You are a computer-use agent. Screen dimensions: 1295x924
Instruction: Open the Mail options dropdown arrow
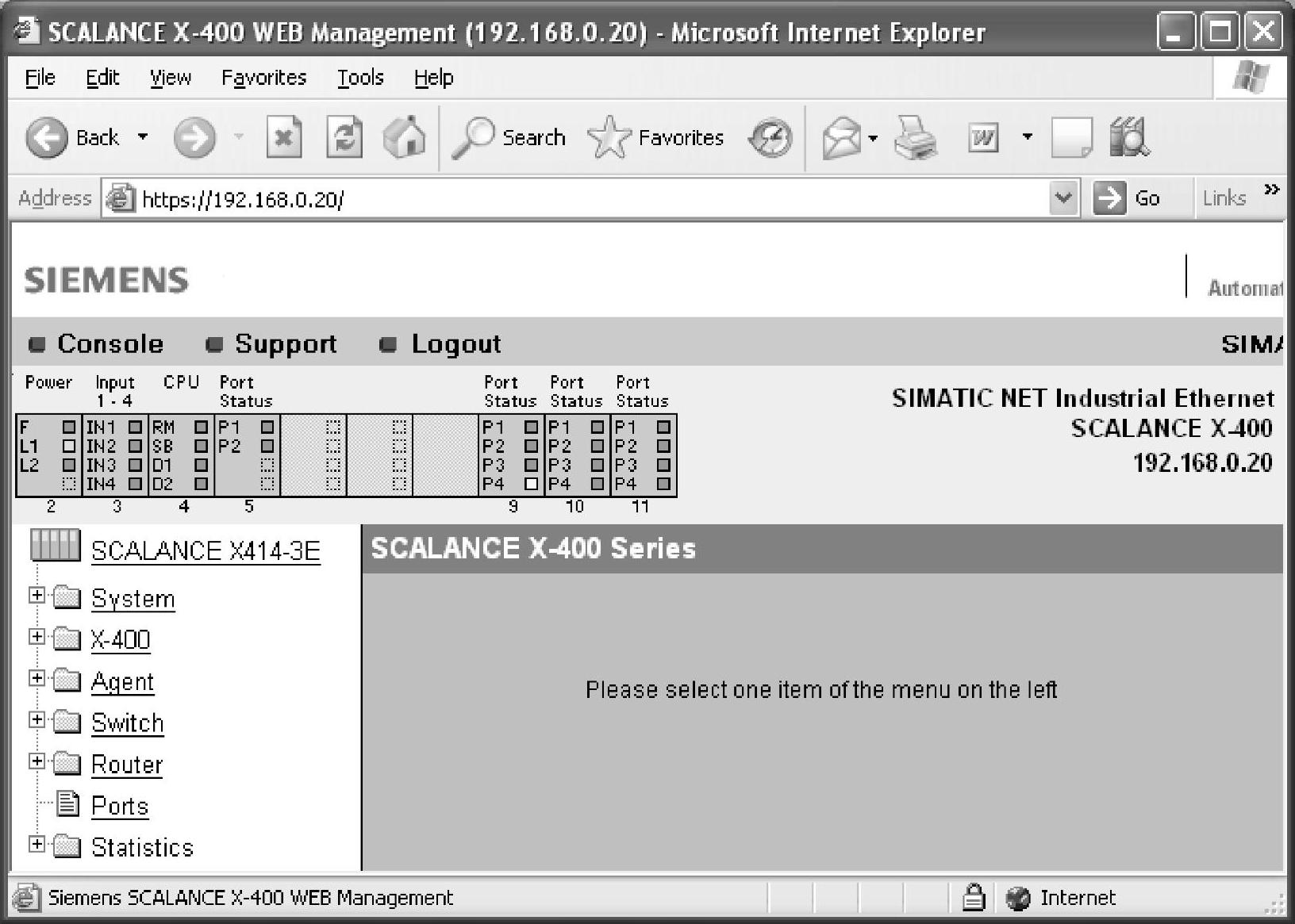point(873,138)
